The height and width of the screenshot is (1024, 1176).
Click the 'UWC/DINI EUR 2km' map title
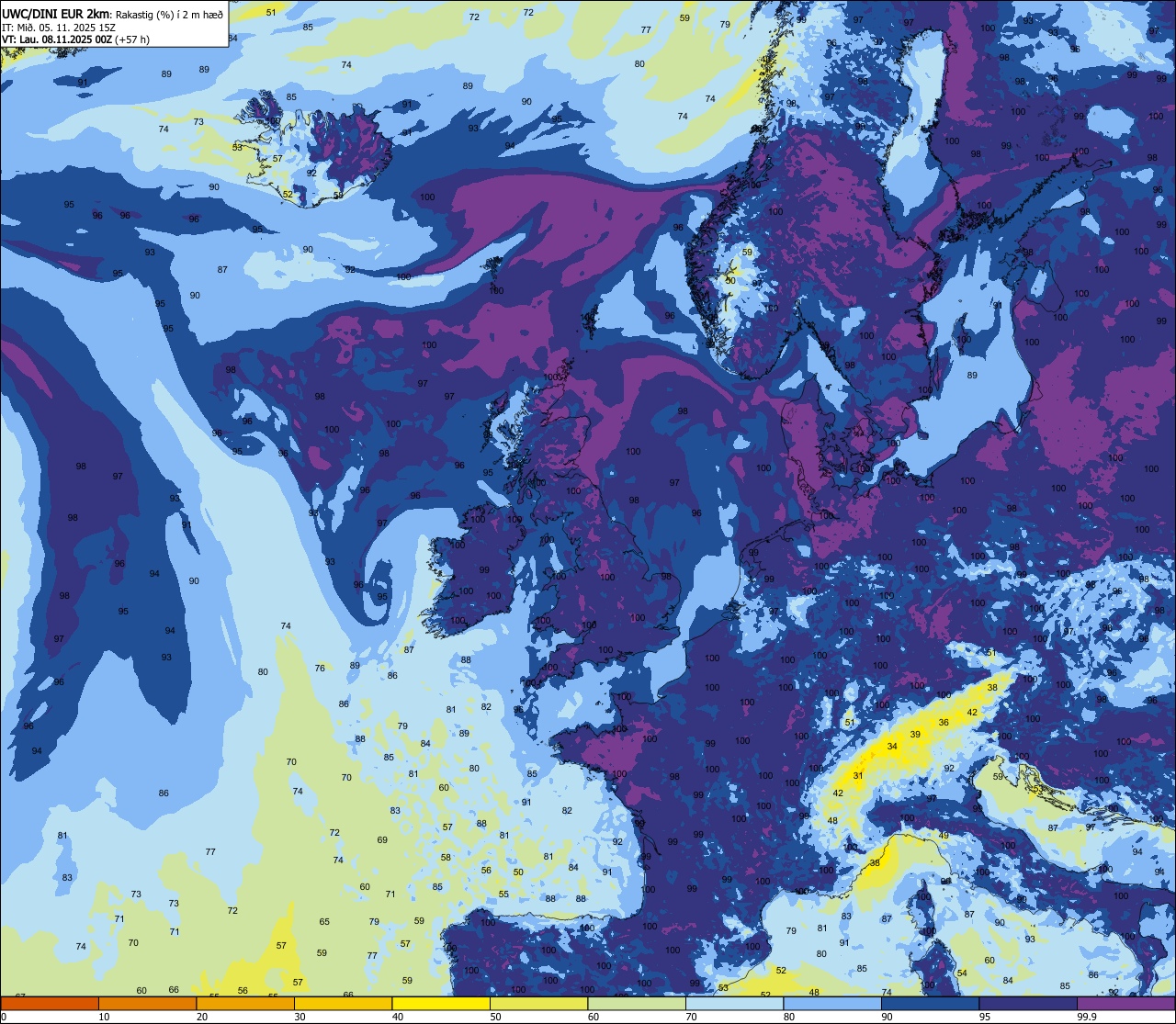click(56, 14)
